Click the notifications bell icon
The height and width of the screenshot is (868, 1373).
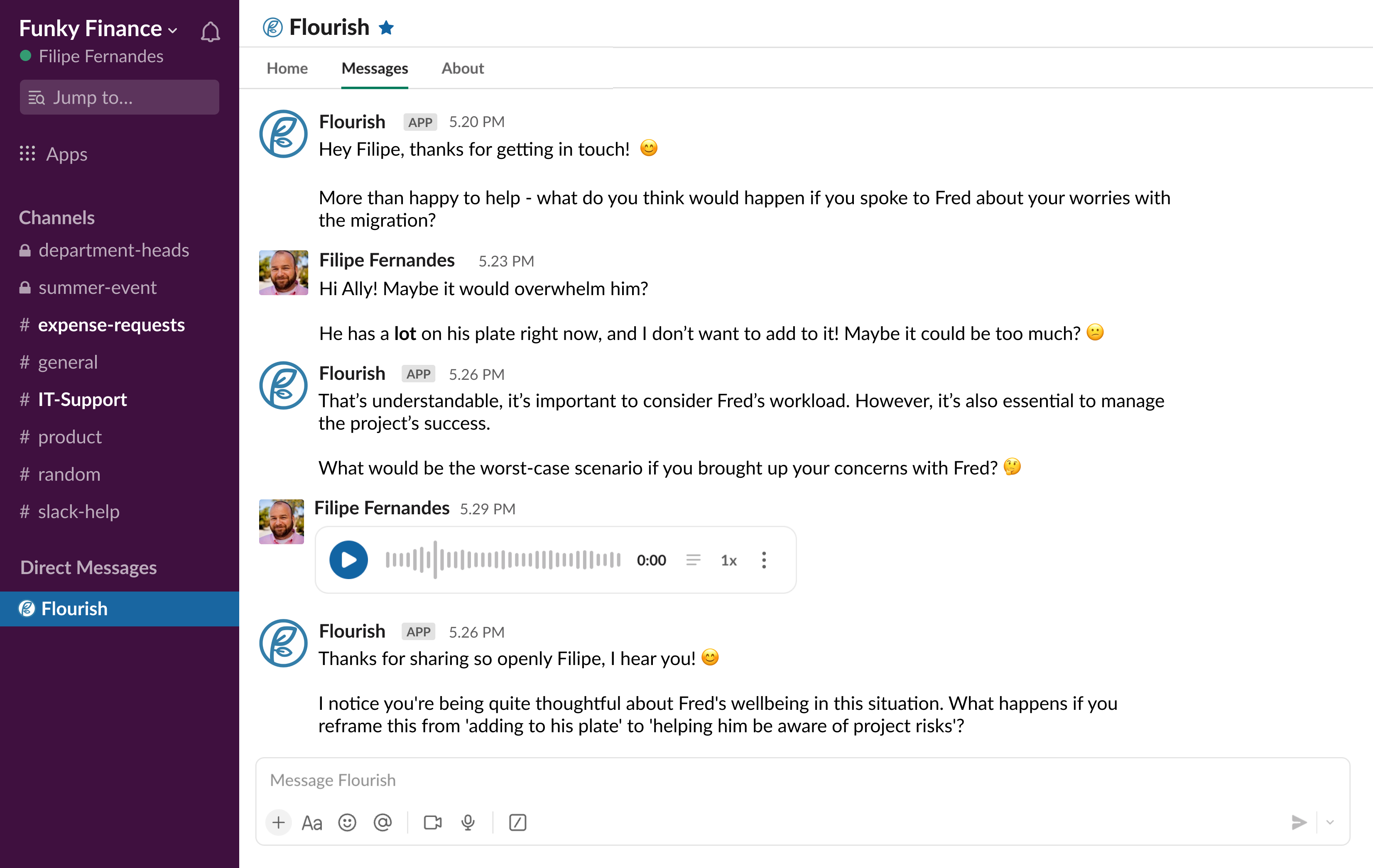[x=210, y=32]
